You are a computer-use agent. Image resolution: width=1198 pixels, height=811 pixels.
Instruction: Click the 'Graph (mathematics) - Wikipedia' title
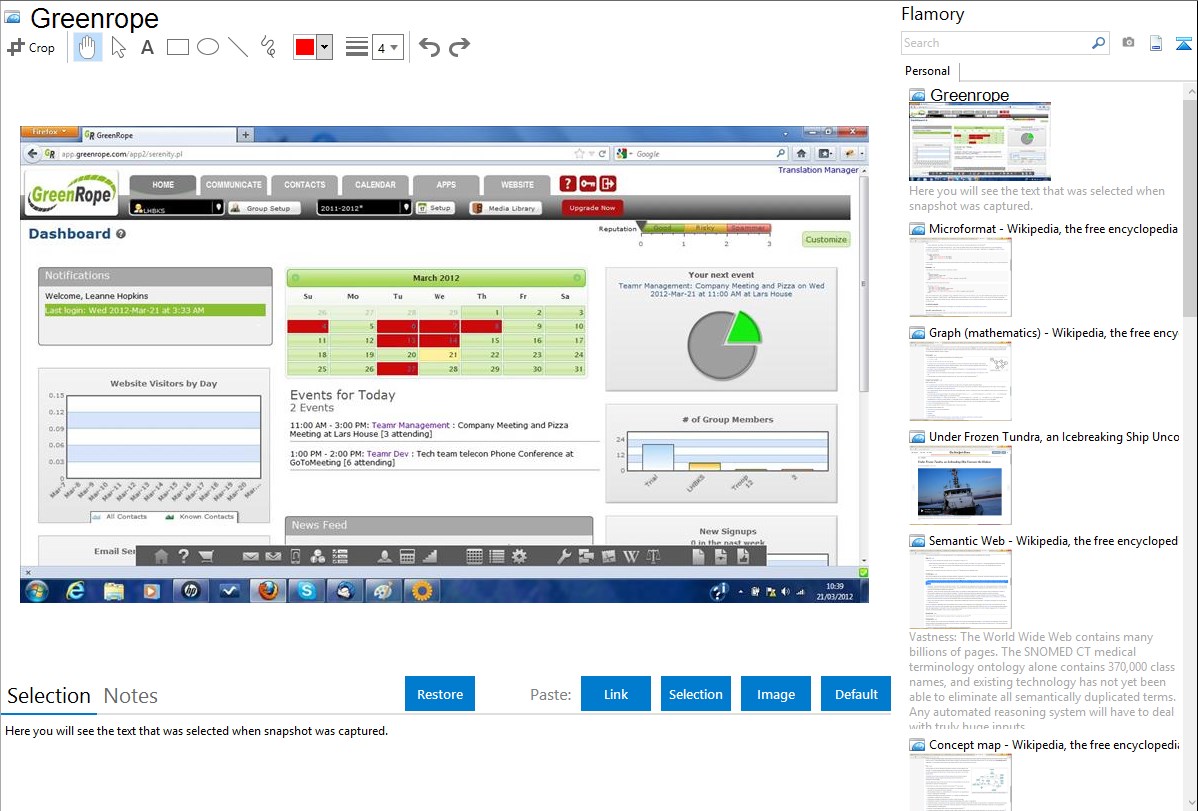[x=1053, y=333]
